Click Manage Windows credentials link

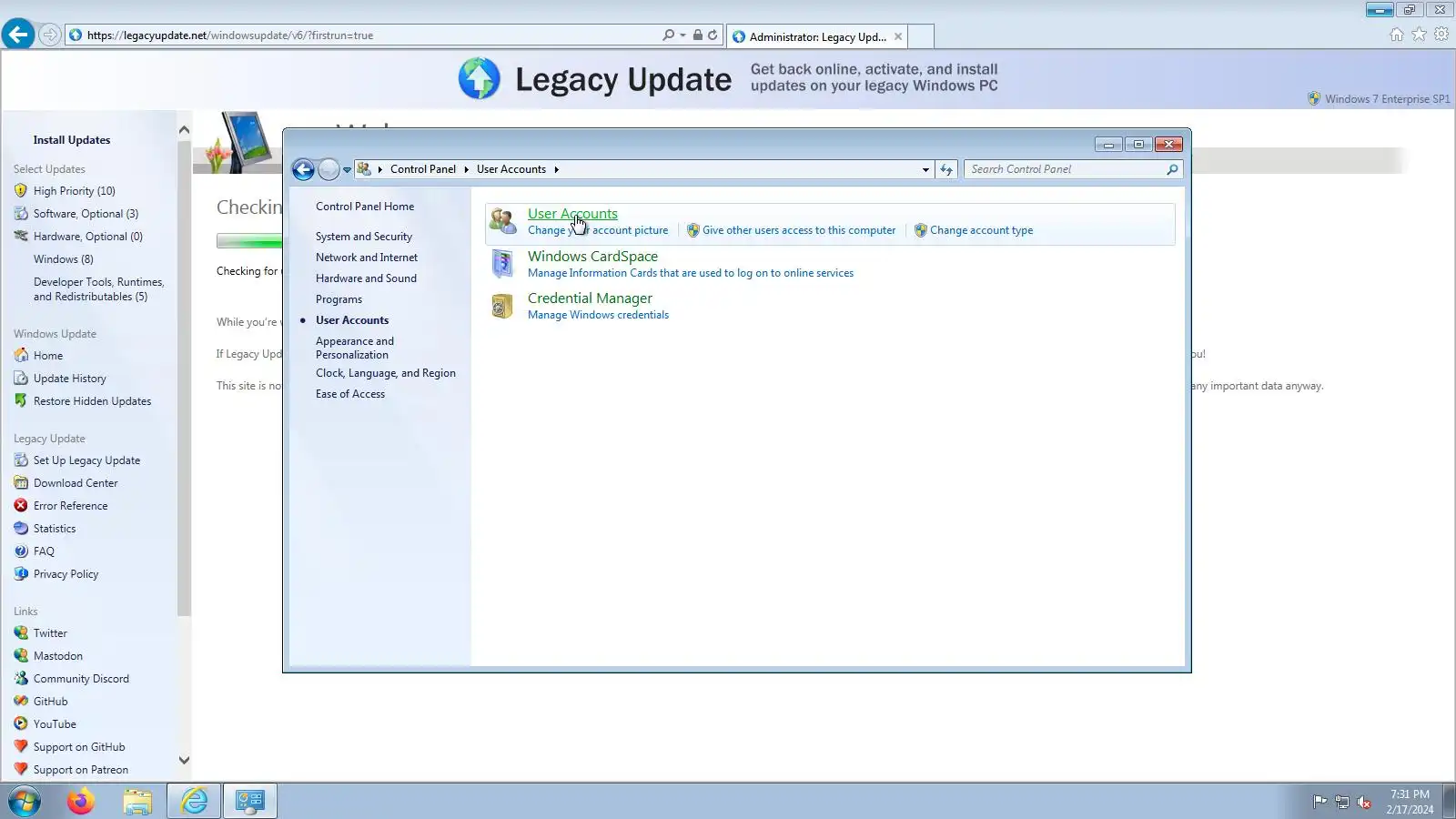point(598,315)
